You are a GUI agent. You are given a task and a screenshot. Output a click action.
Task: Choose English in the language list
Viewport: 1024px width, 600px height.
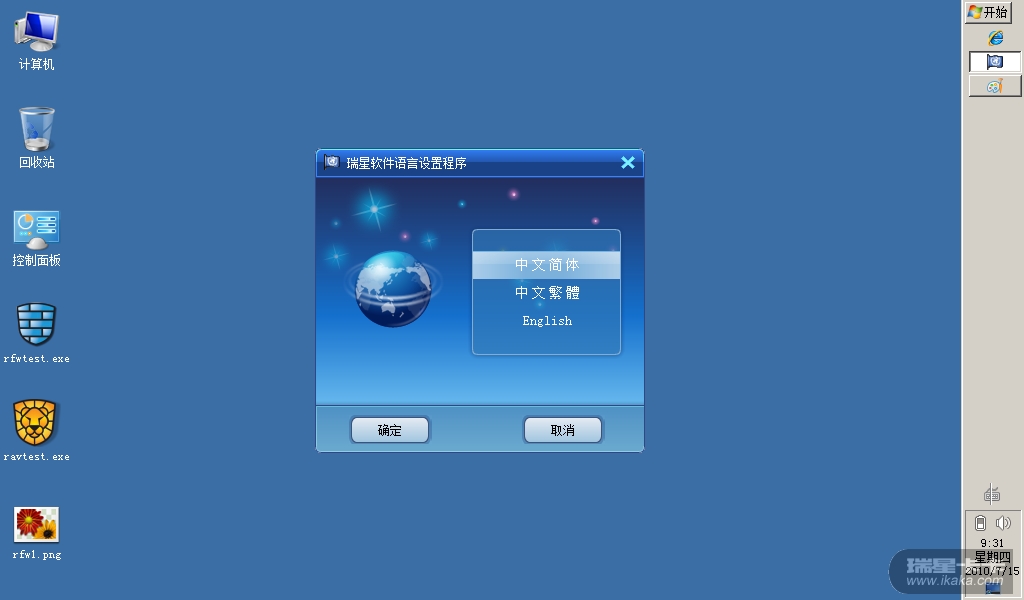(547, 321)
